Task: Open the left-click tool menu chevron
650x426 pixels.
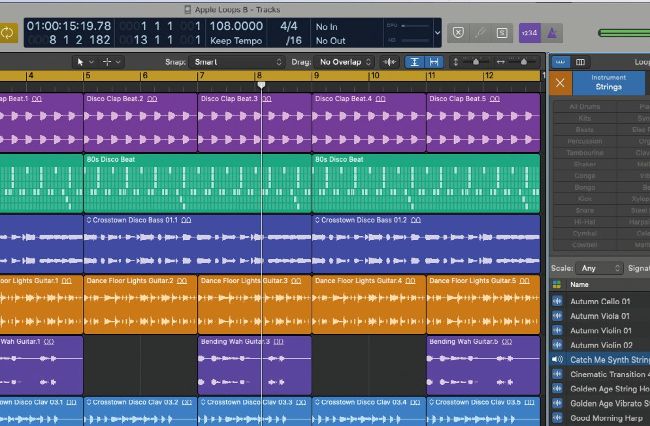Action: coord(91,62)
